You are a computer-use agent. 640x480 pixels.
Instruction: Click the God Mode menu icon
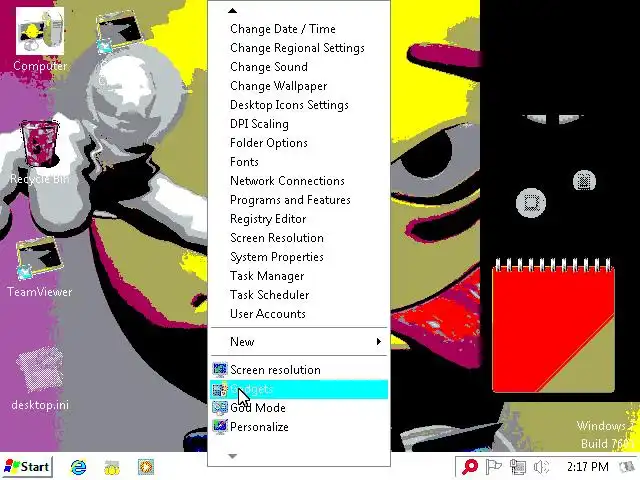coord(220,407)
